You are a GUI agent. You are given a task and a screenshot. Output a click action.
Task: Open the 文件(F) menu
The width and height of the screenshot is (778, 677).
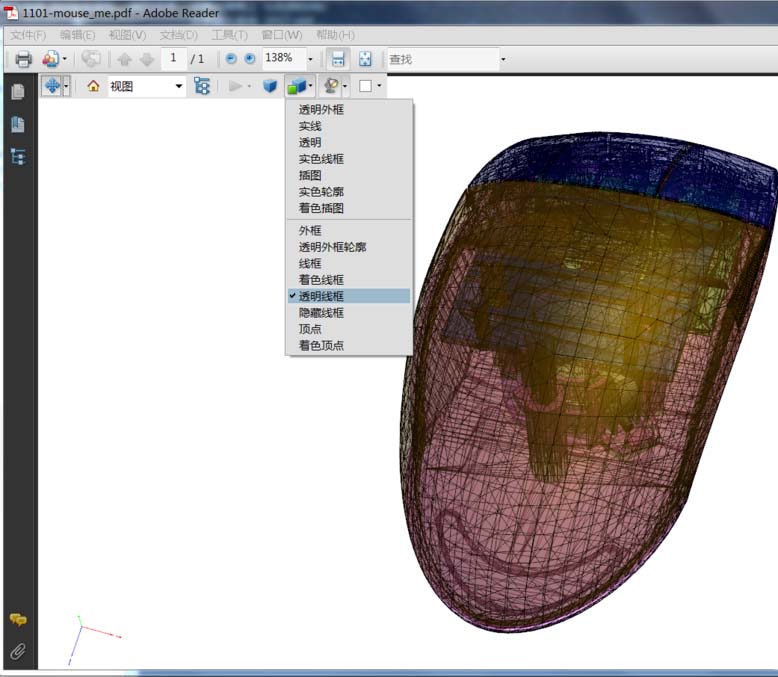[28, 35]
